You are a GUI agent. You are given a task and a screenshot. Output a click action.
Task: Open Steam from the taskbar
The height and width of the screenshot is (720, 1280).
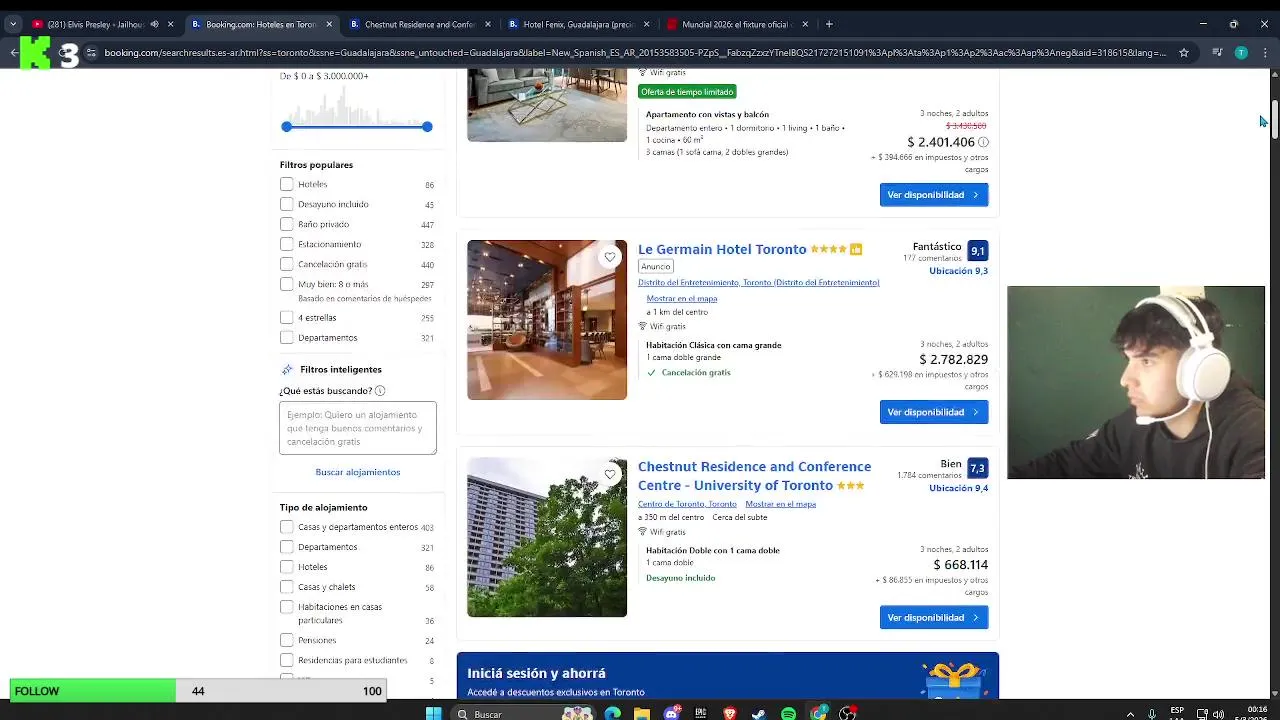pos(759,713)
